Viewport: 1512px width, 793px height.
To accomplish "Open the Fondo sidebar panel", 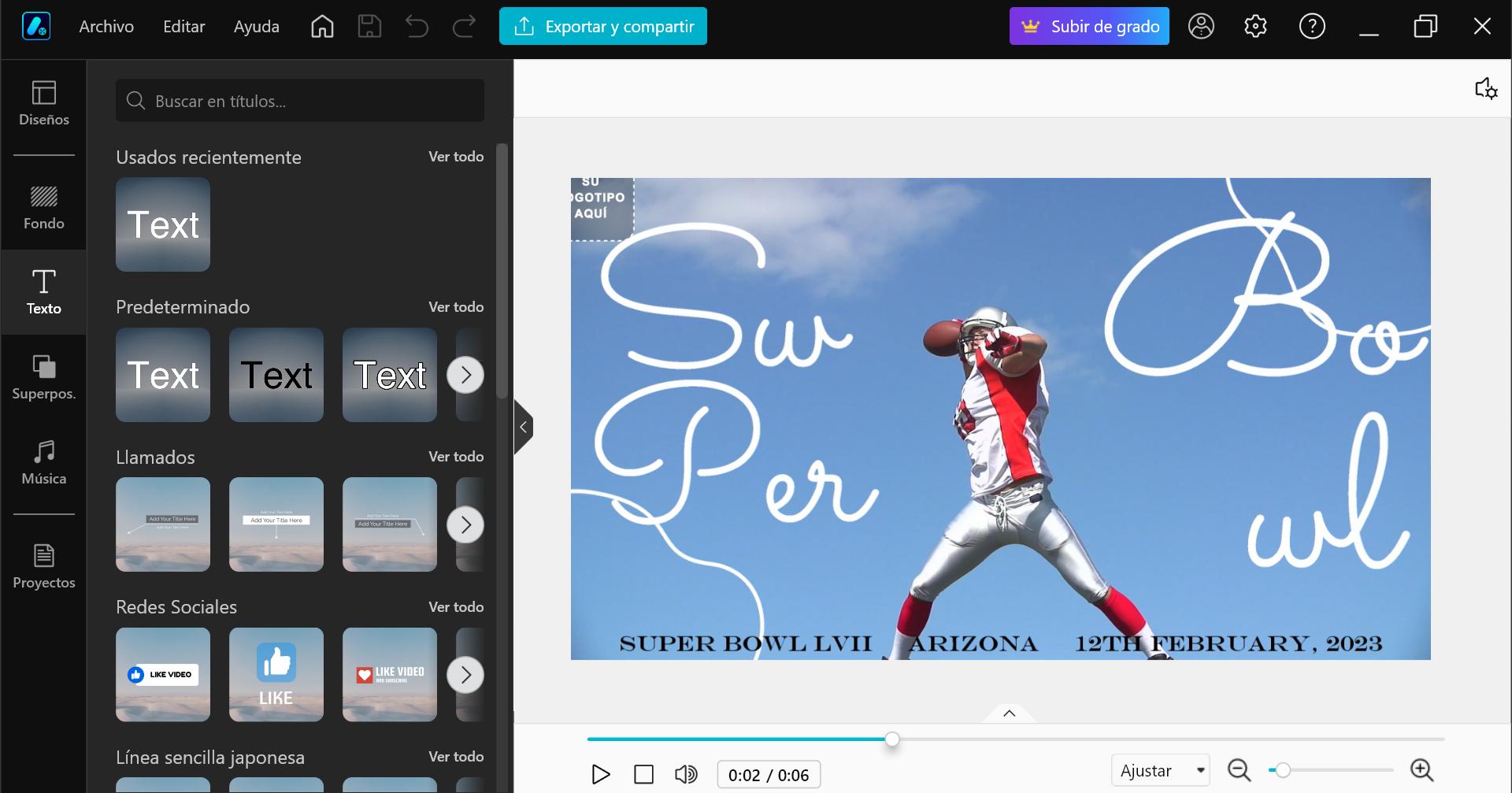I will pyautogui.click(x=44, y=208).
